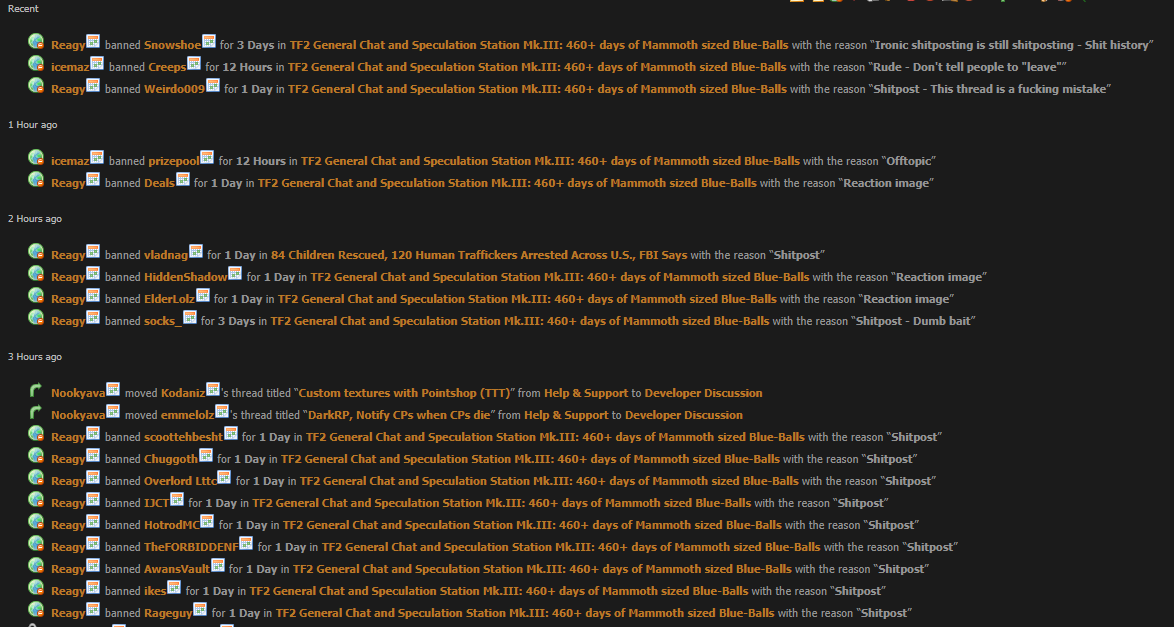Open the emmelolz username link
Image resolution: width=1174 pixels, height=627 pixels.
point(188,415)
